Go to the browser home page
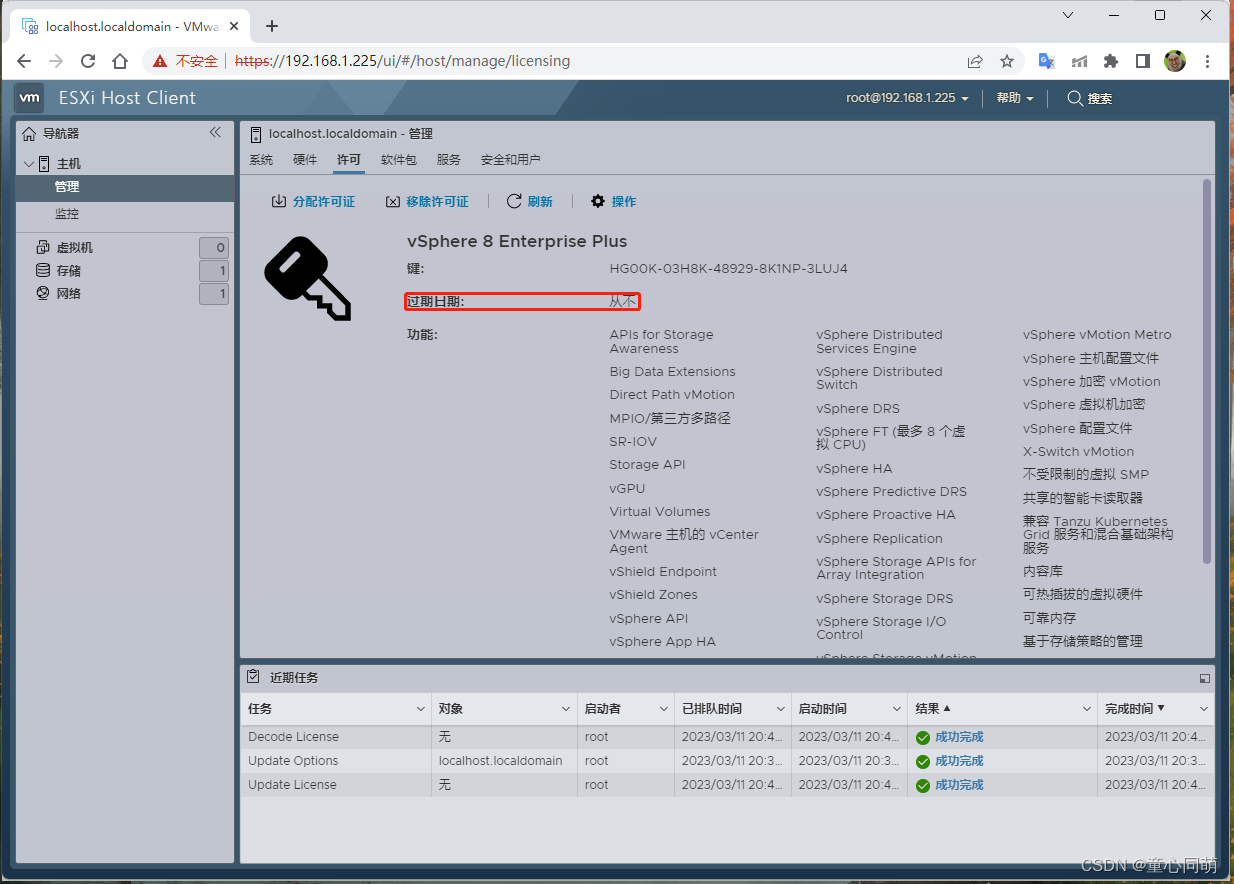 point(120,61)
